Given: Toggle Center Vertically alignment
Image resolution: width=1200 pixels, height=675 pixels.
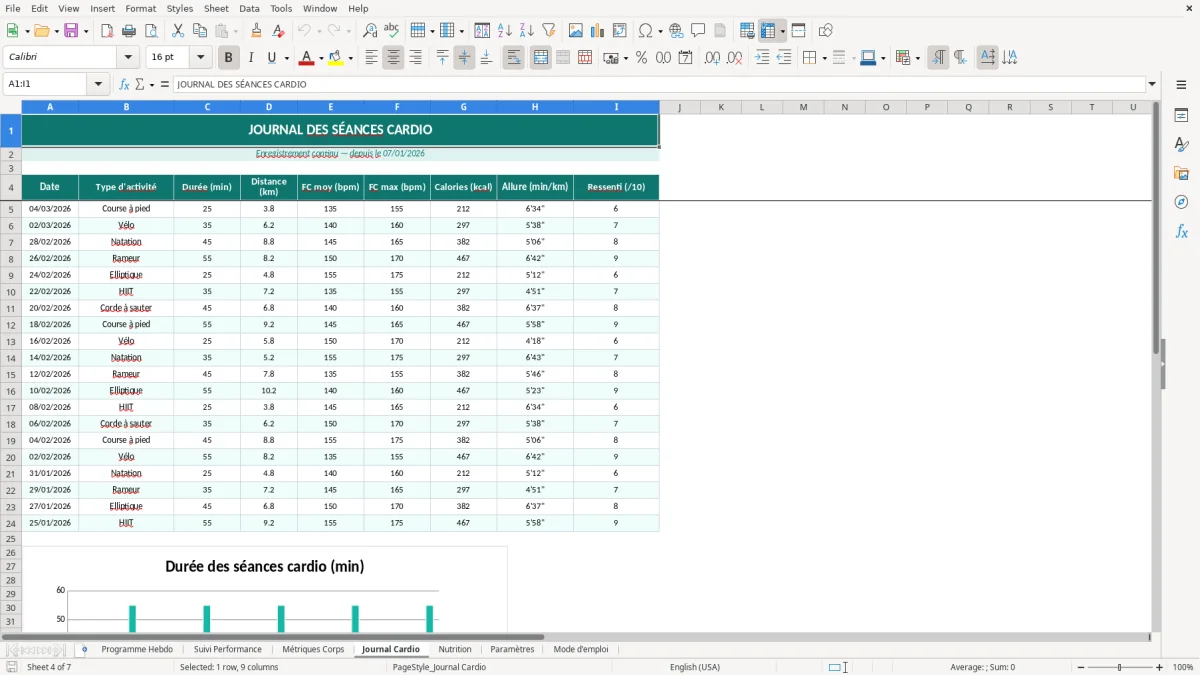Looking at the screenshot, I should (x=464, y=58).
